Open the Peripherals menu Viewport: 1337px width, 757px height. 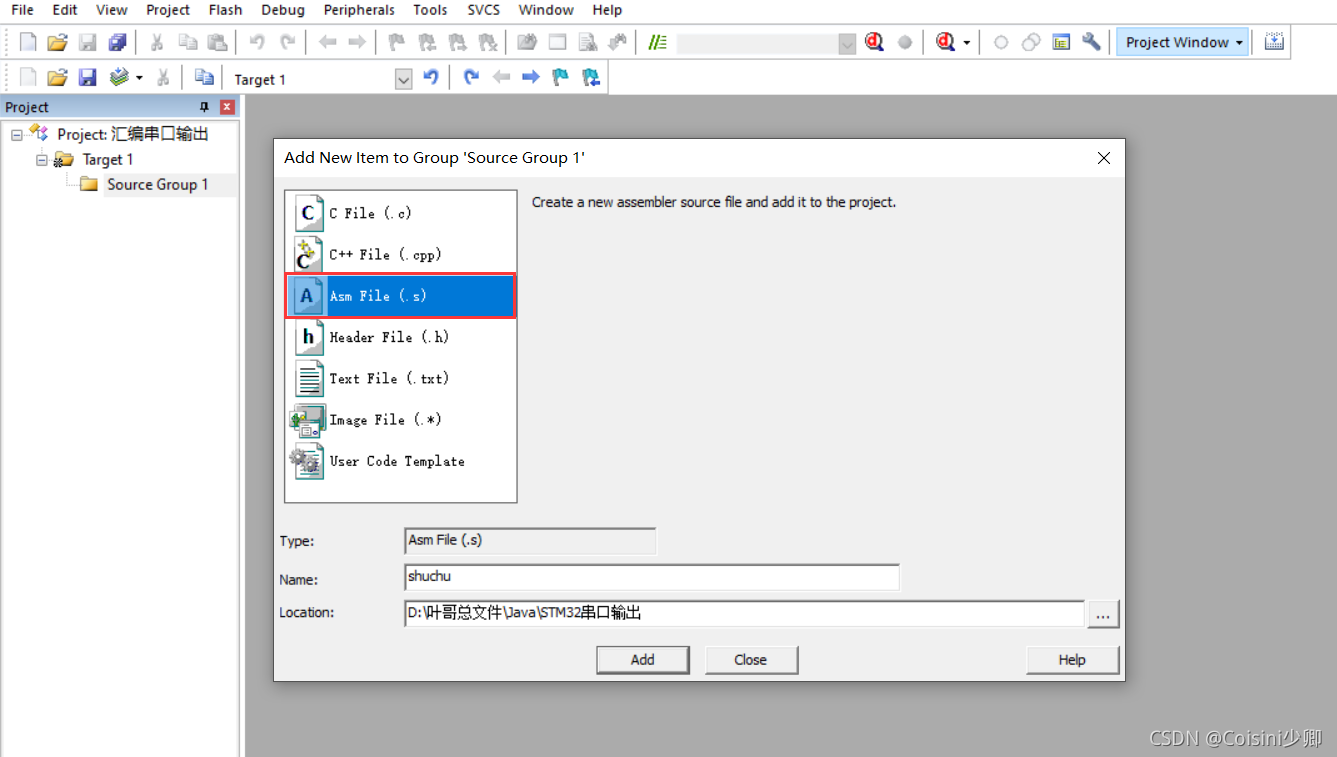359,10
